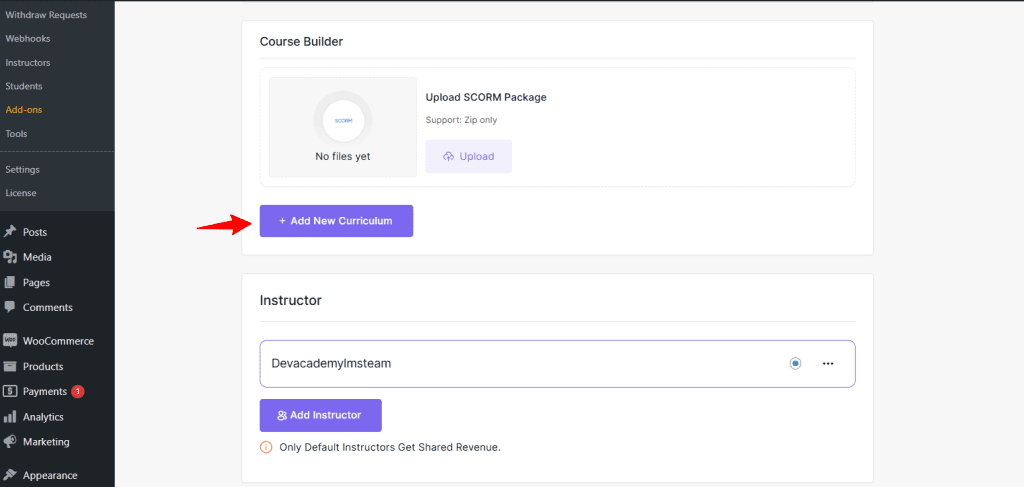
Task: Click the Pages icon in sidebar
Action: (x=10, y=283)
